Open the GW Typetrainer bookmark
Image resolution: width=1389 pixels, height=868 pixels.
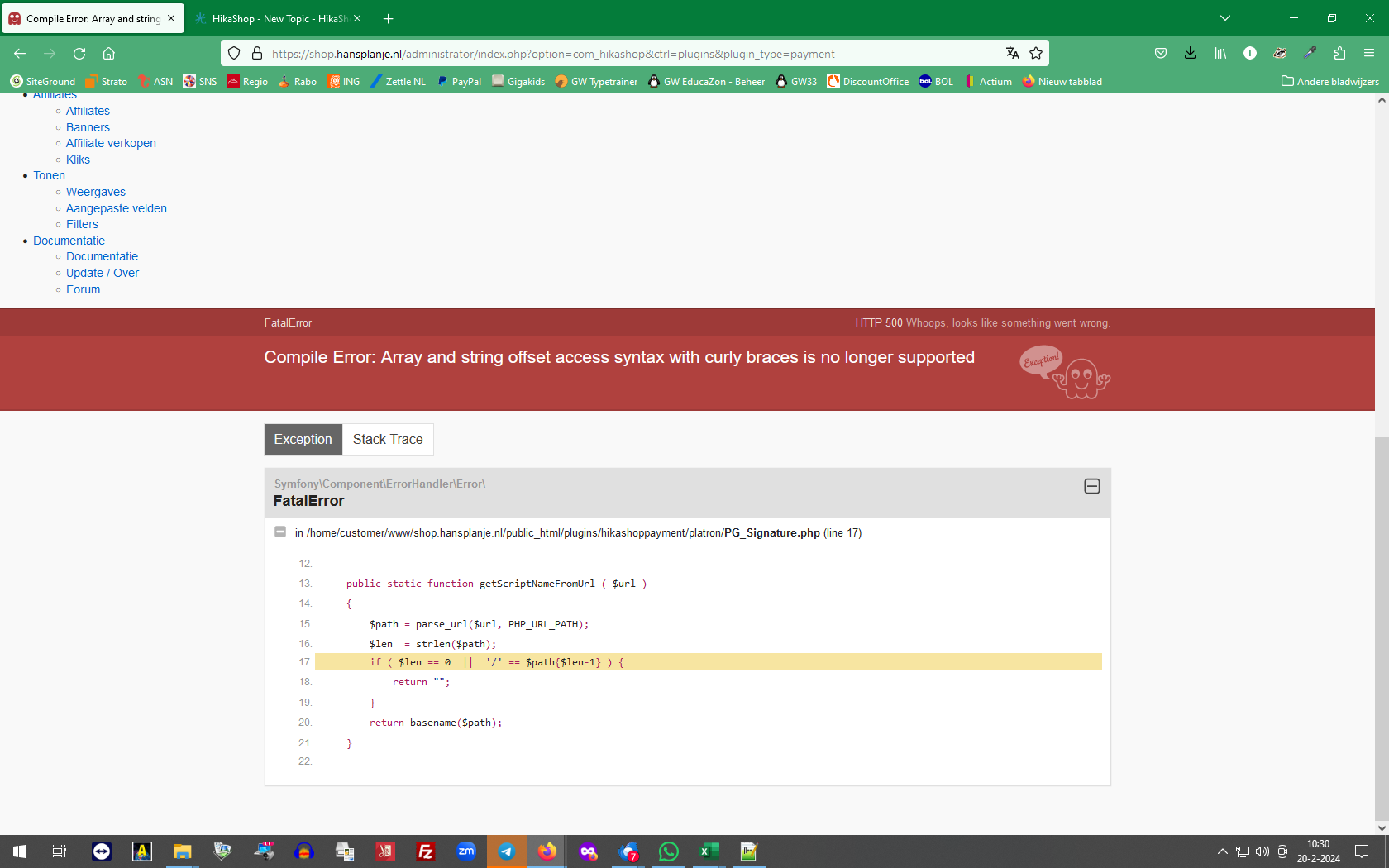click(x=596, y=81)
